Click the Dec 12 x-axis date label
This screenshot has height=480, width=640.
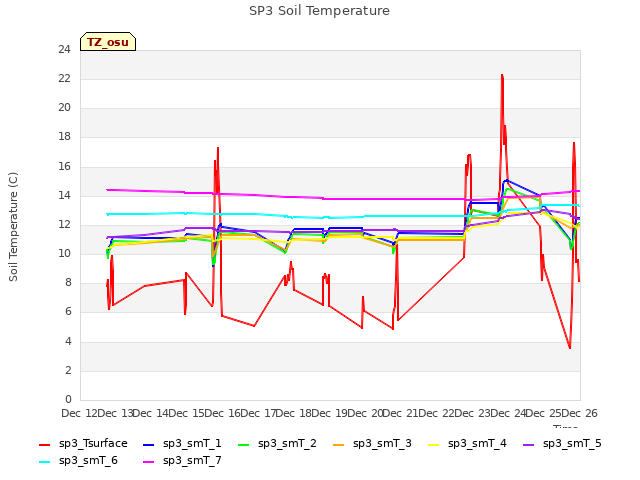click(80, 413)
